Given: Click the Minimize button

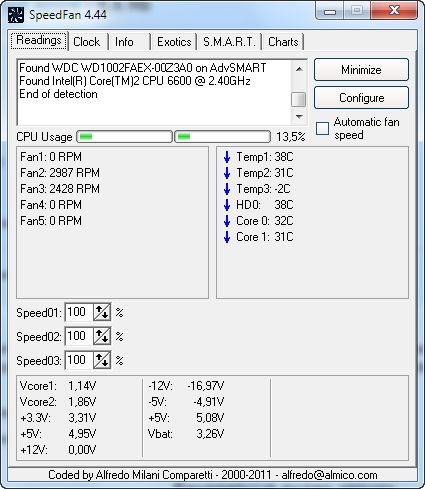Looking at the screenshot, I should point(361,70).
